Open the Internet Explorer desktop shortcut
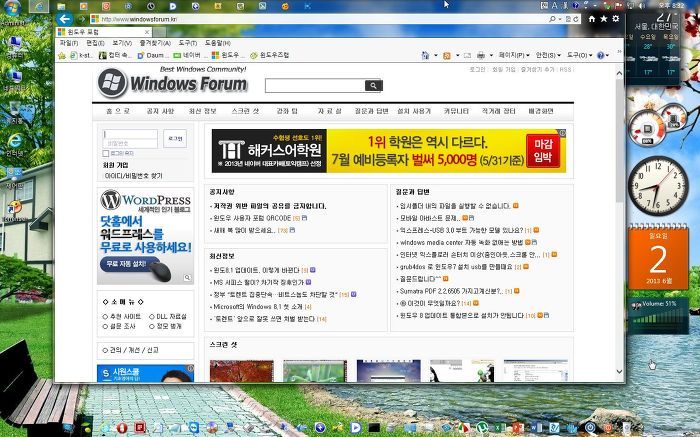 pos(15,144)
